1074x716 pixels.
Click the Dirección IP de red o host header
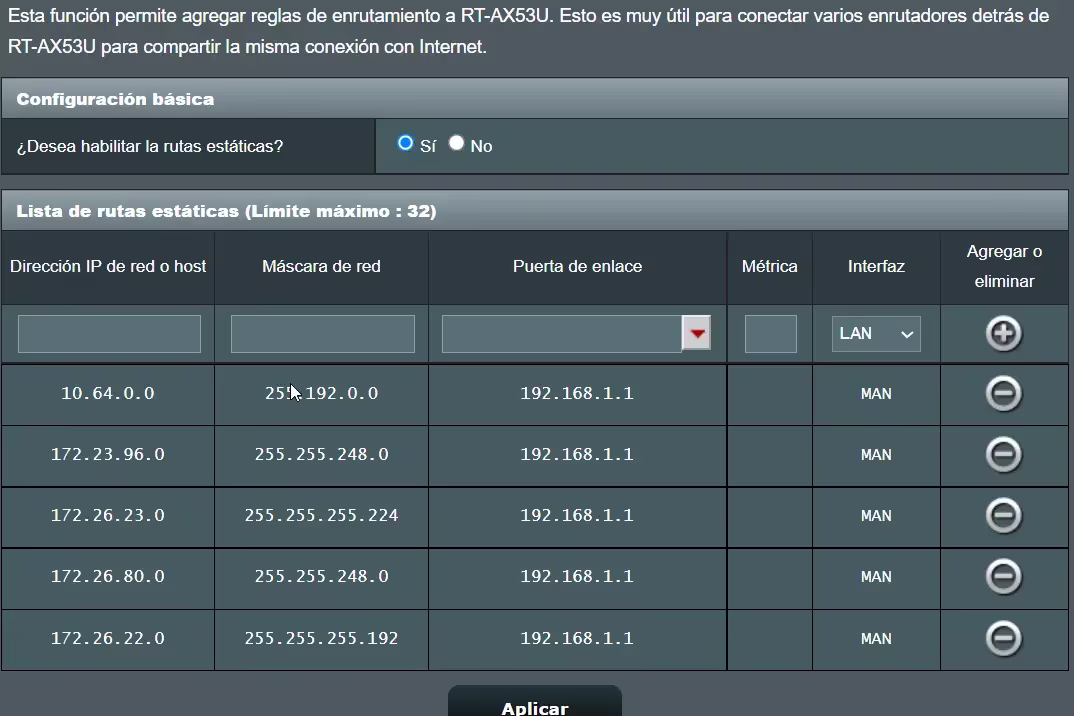coord(108,267)
